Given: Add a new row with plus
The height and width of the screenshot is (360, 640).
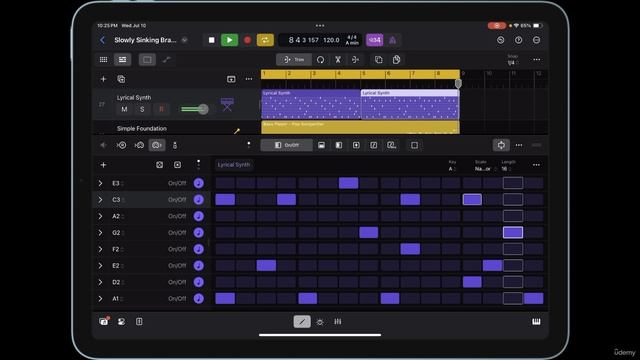Looking at the screenshot, I should pos(103,165).
